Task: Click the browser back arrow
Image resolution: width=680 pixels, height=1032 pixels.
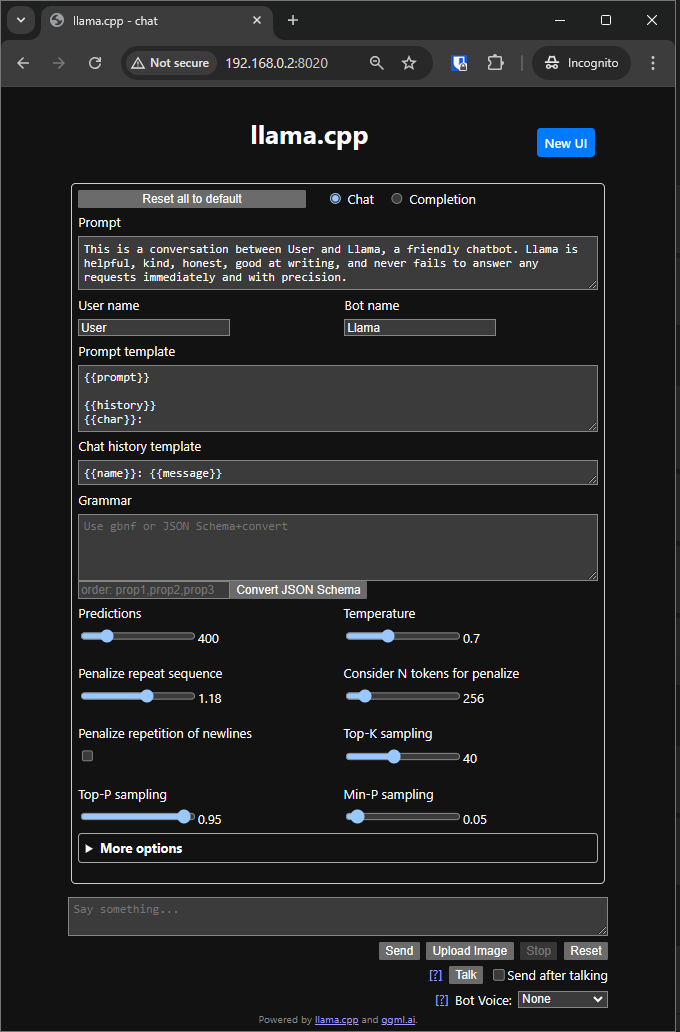Action: (x=23, y=63)
